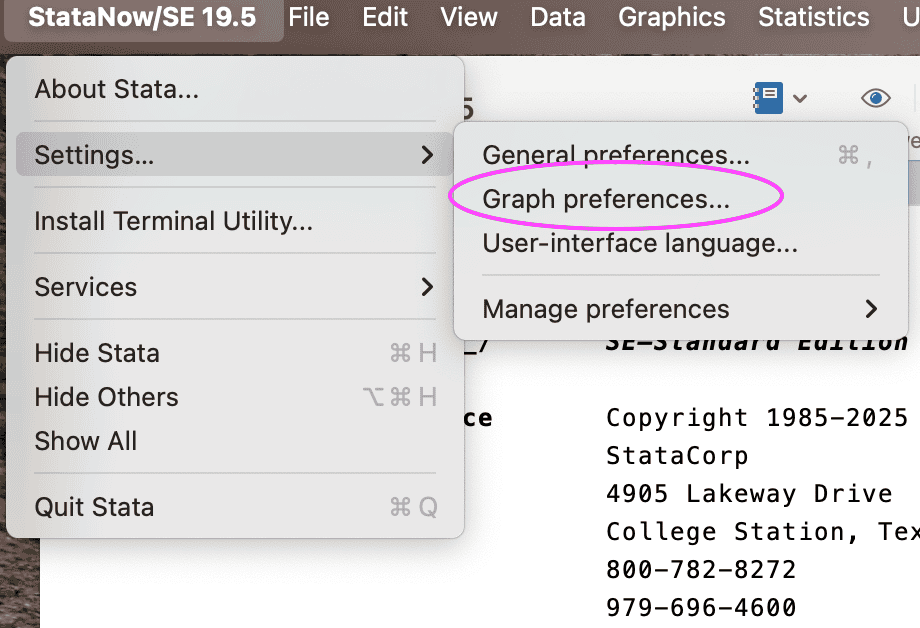Open Graph preferences from the Settings submenu

tap(606, 199)
